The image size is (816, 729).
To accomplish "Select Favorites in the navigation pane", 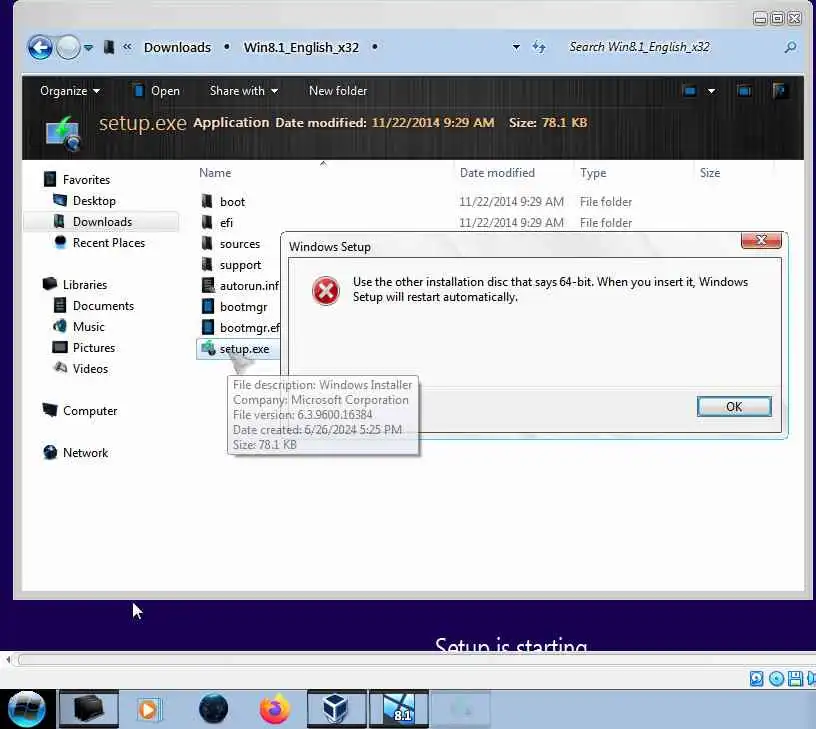I will 86,180.
